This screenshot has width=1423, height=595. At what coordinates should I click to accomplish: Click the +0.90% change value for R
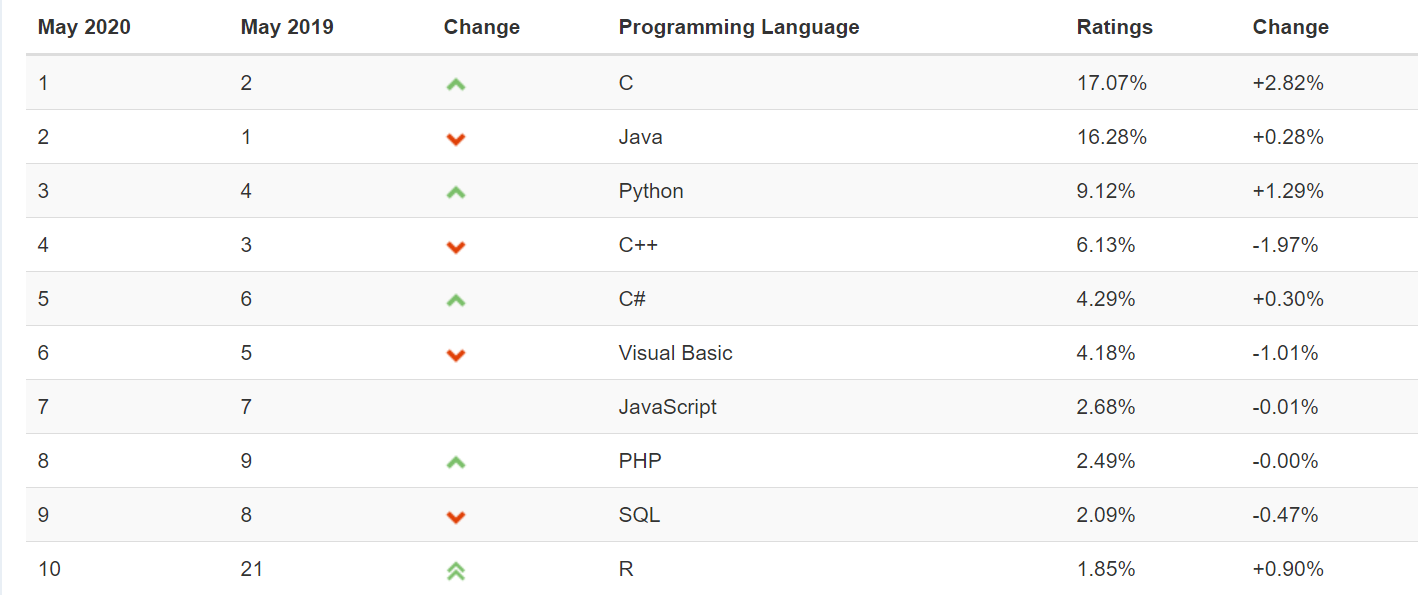[1288, 569]
